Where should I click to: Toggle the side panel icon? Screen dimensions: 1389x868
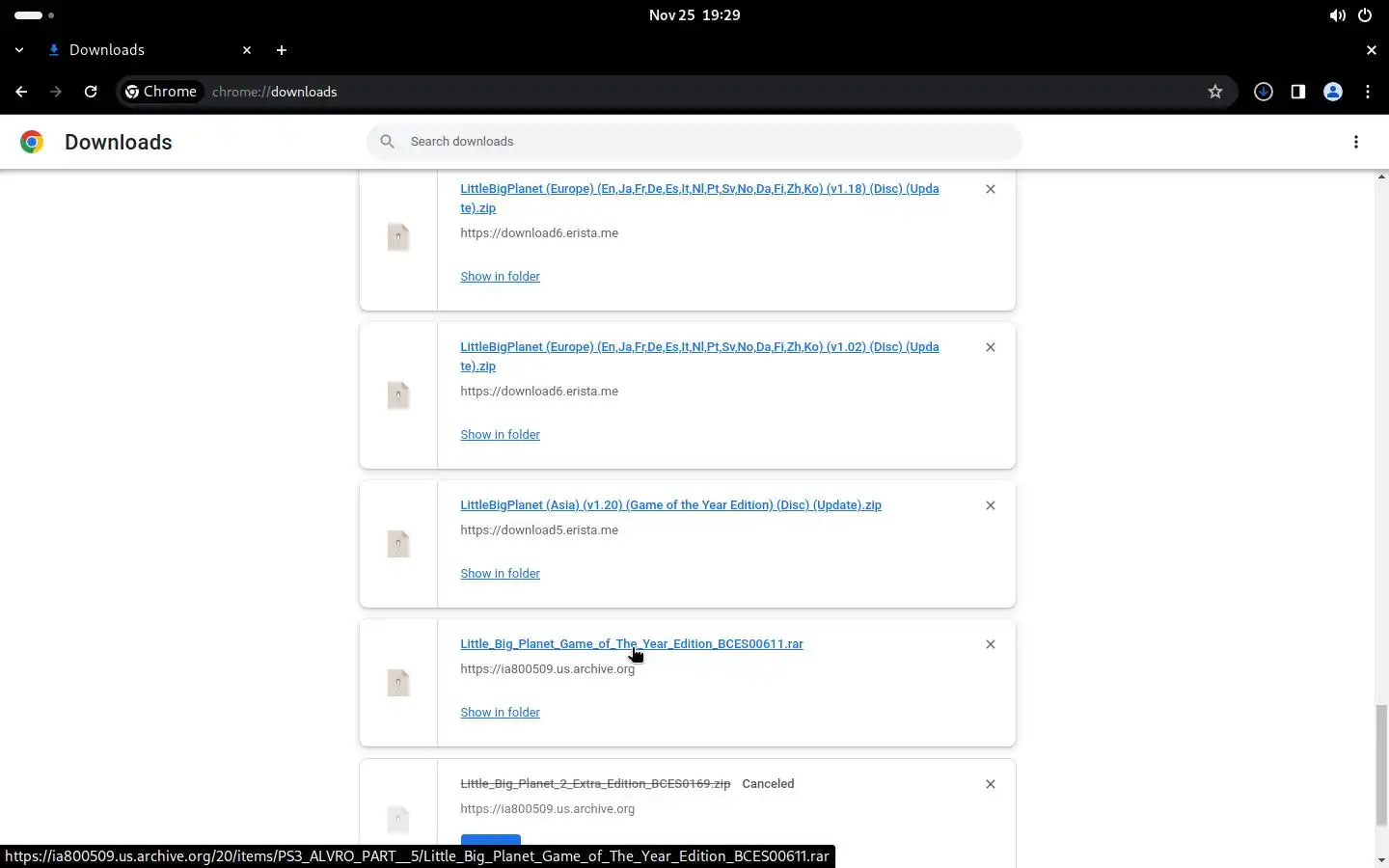1298,92
